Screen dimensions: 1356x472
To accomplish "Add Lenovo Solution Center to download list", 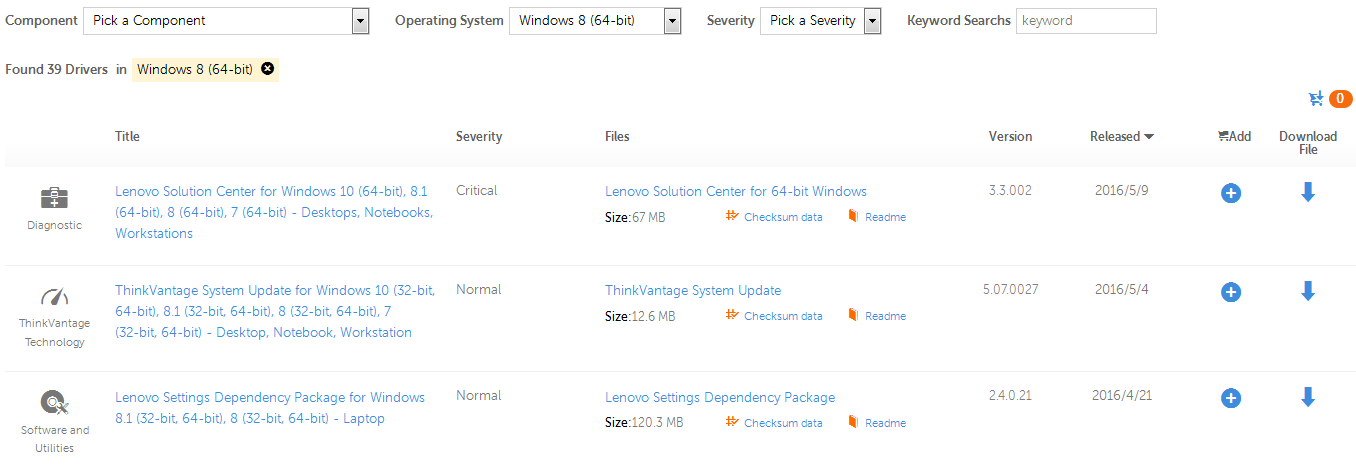I will click(x=1231, y=193).
